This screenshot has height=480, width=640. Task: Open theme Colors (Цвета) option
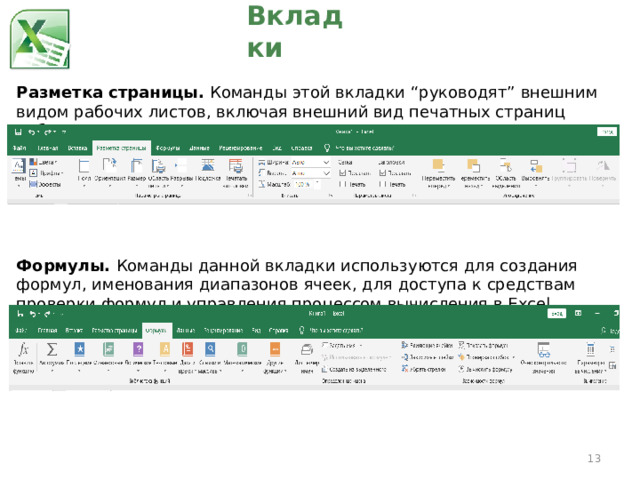click(x=43, y=162)
